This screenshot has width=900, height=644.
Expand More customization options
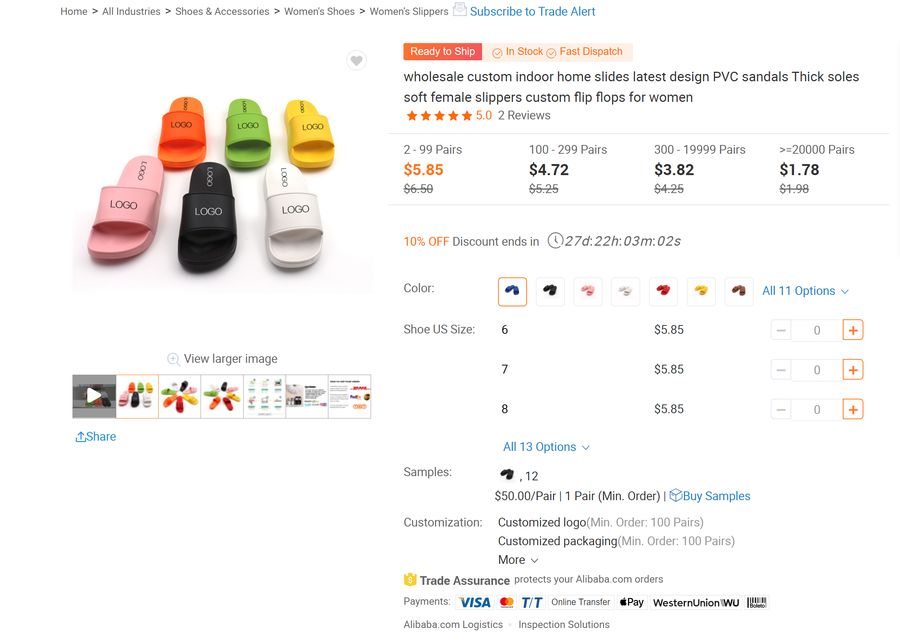click(x=518, y=560)
